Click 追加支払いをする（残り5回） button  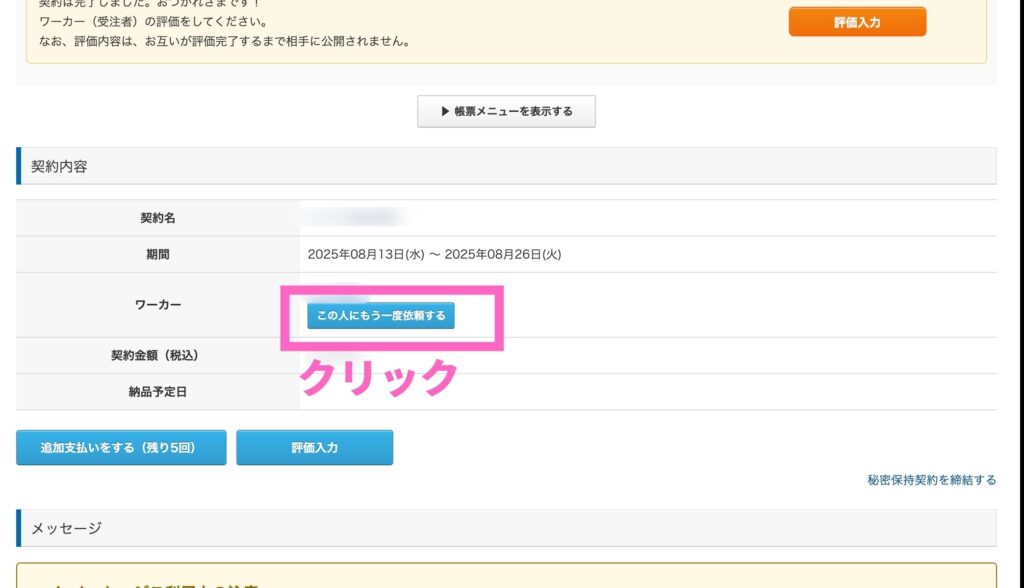(121, 448)
